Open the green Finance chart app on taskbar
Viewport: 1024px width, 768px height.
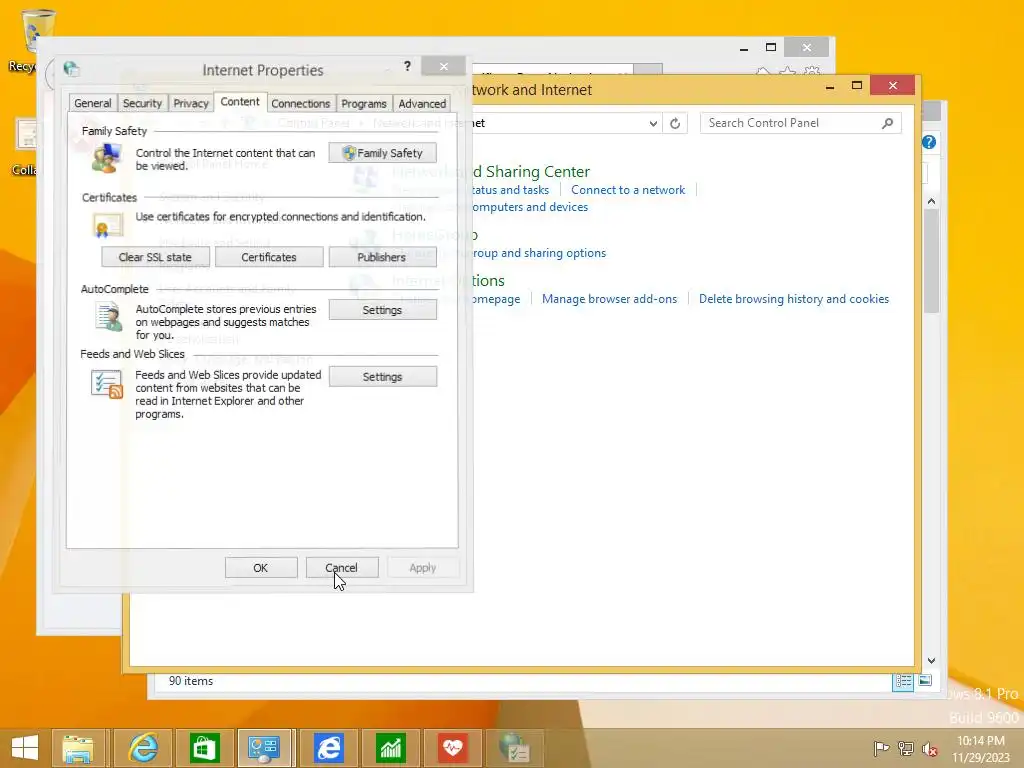click(391, 748)
